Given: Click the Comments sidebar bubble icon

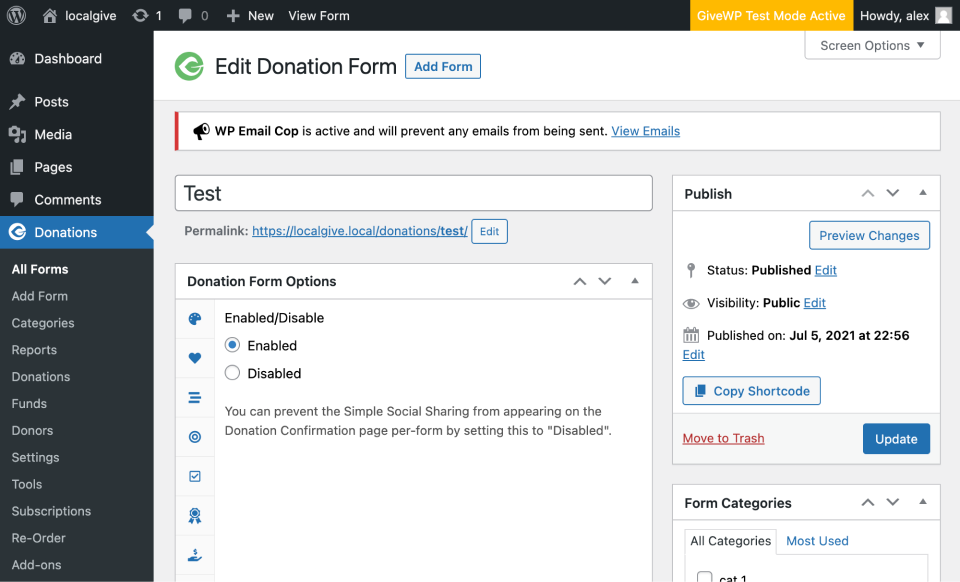Looking at the screenshot, I should (x=17, y=200).
